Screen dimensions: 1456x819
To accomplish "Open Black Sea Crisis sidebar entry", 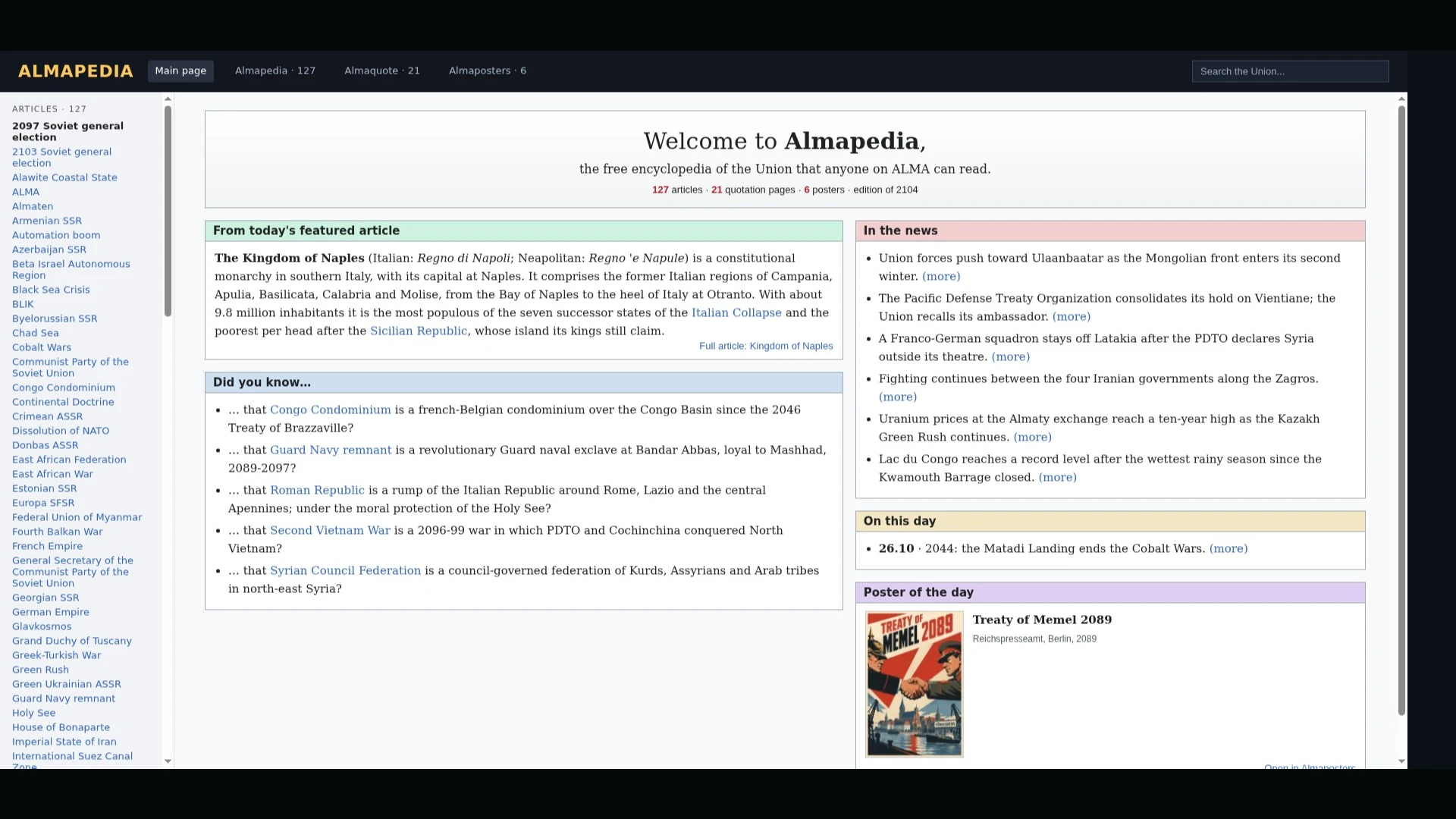I will click(51, 290).
